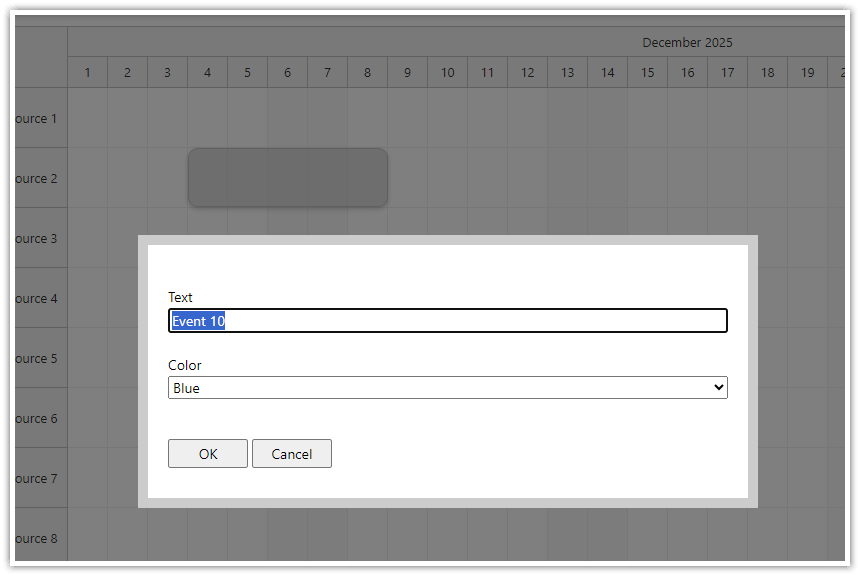
Task: Click the gray event box on Source 2
Action: click(x=288, y=177)
